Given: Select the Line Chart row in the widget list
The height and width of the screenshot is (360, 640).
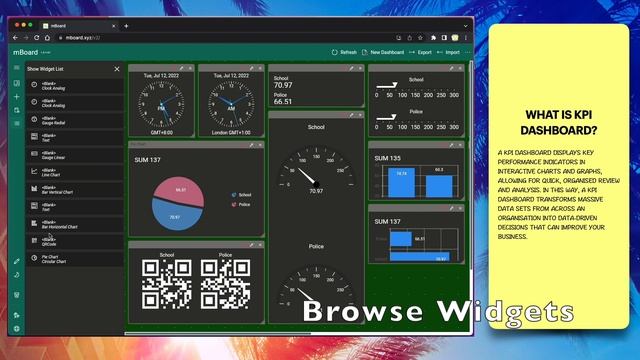Looking at the screenshot, I should click(x=75, y=173).
